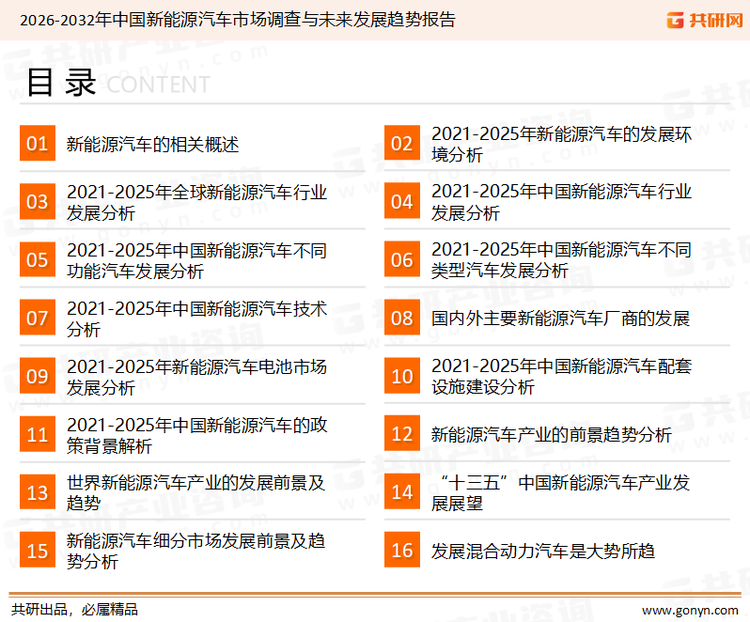Select chapter 国内外主要新能源汽车厂商的发展
750x622 pixels.
tap(561, 318)
